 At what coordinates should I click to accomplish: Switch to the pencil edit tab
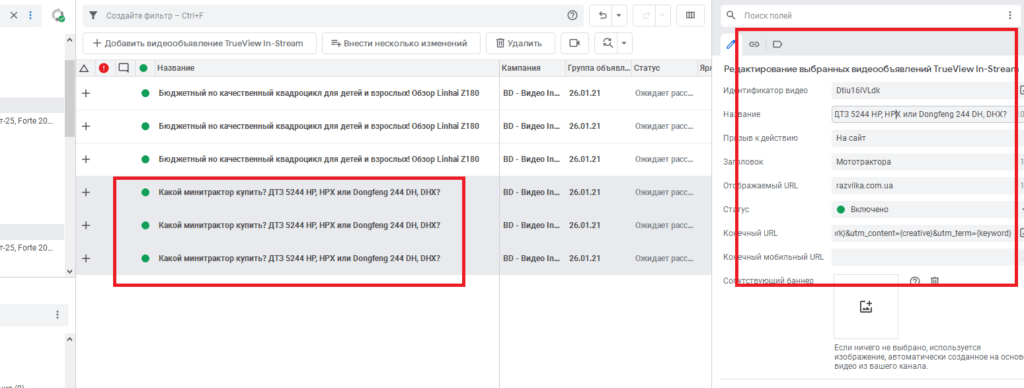click(x=731, y=44)
